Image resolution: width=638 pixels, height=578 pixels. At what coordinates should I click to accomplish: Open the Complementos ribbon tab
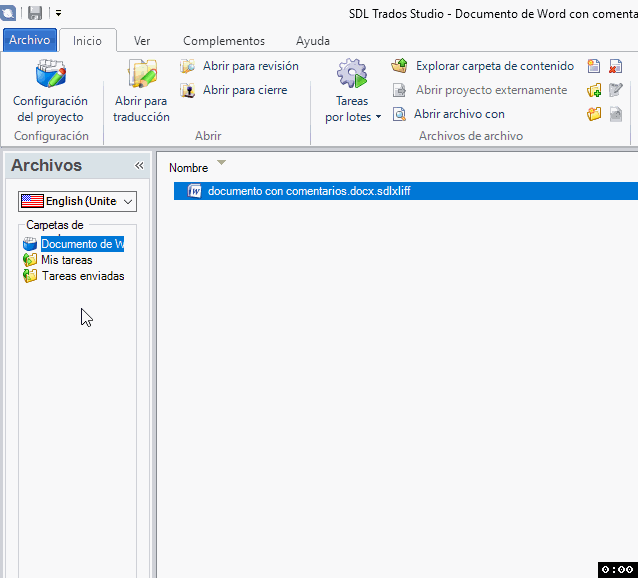[224, 41]
